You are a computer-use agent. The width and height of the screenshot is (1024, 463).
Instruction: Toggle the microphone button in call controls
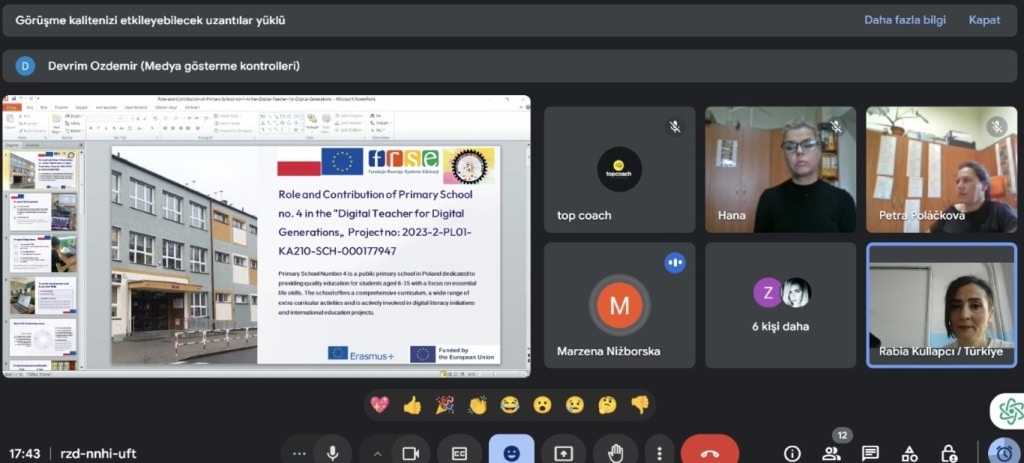coord(332,452)
